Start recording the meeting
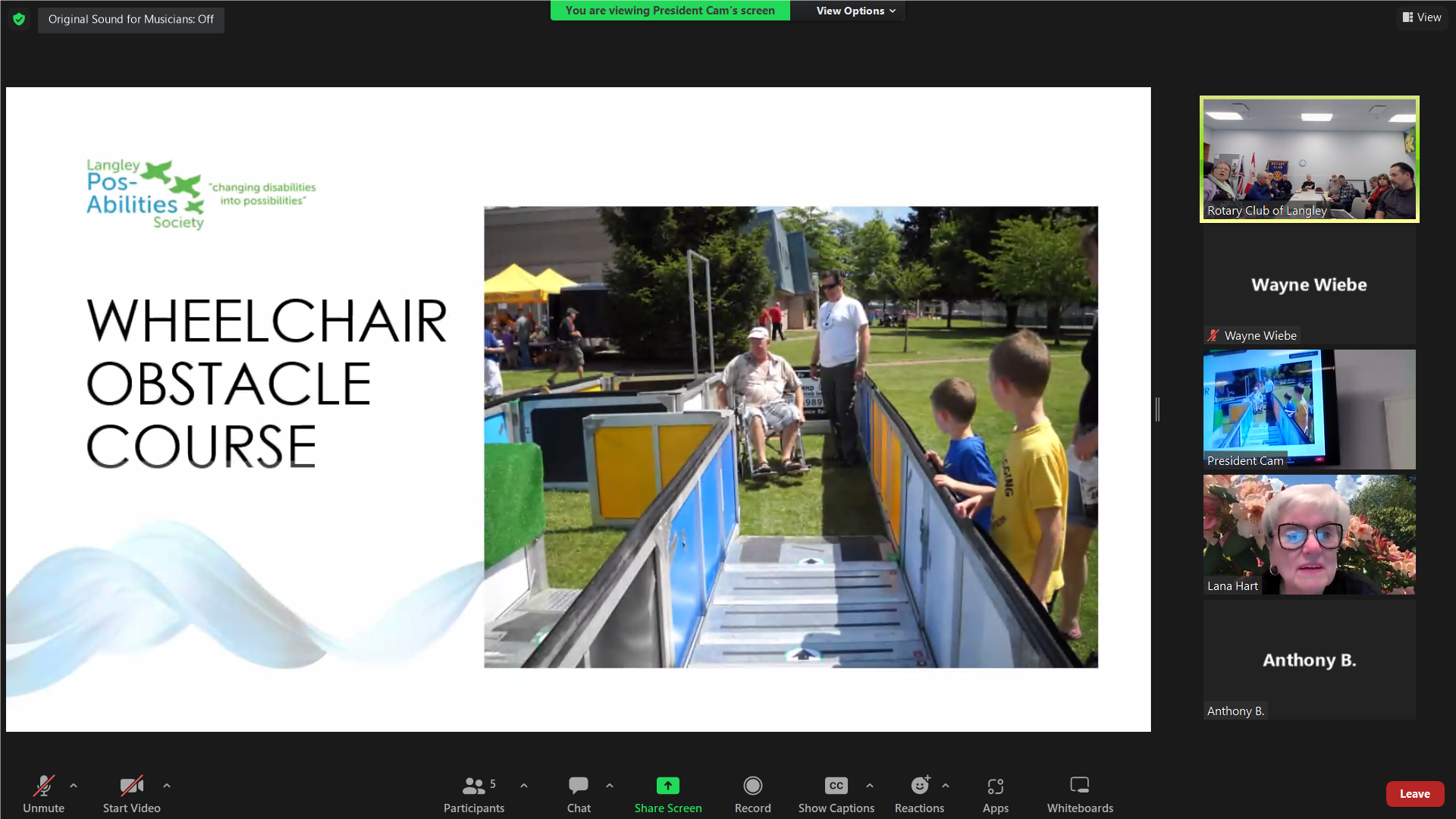This screenshot has height=819, width=1456. point(752,794)
